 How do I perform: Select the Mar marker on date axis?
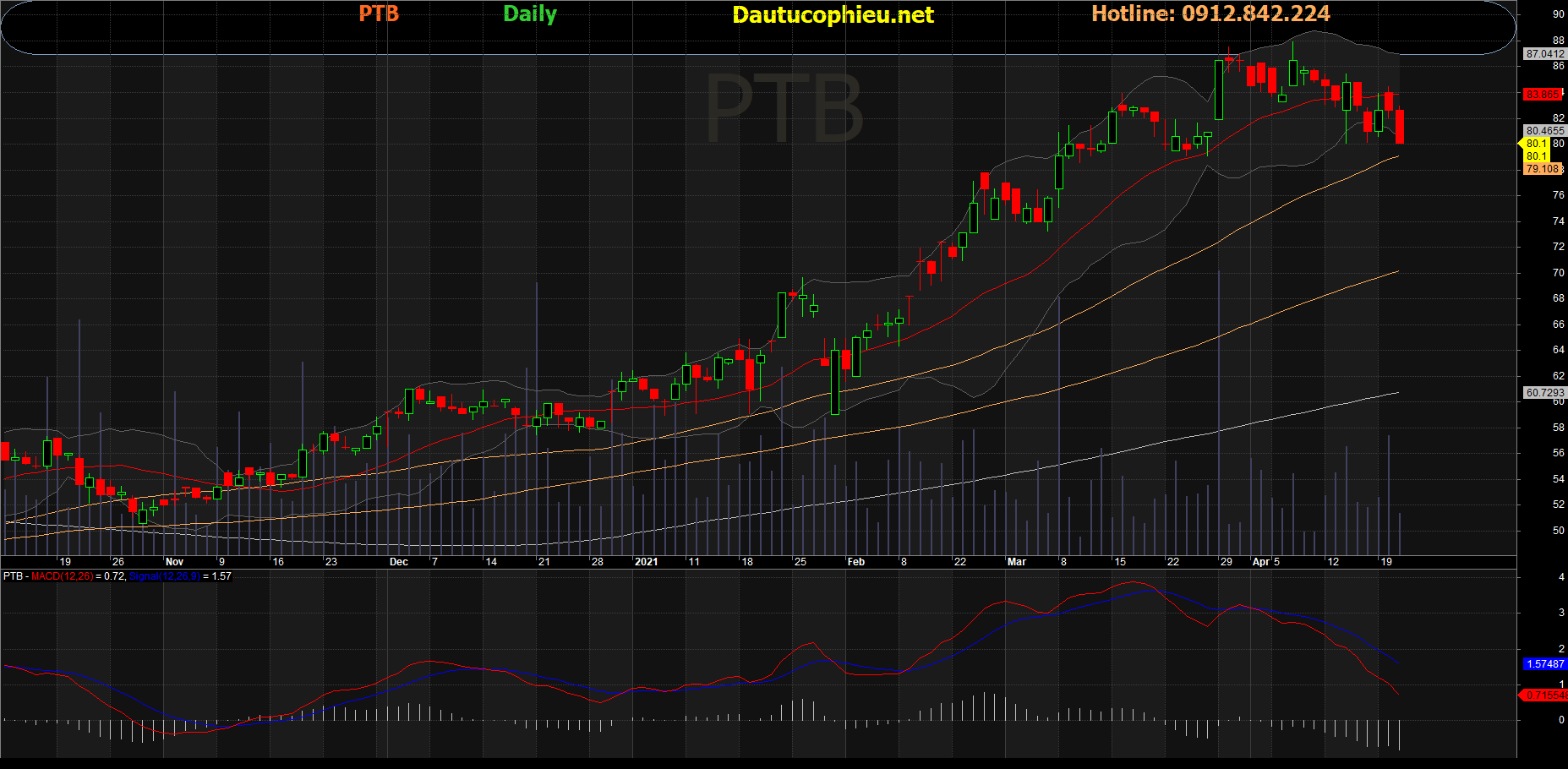[1016, 562]
